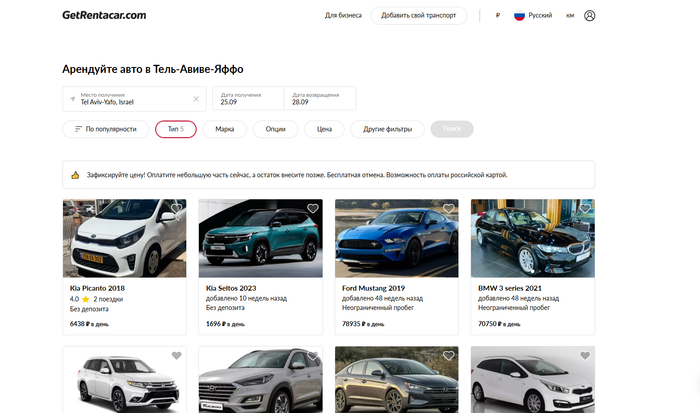The image size is (700, 413).
Task: Favorite the Kia Picanto 2018 with the heart
Action: click(x=177, y=209)
